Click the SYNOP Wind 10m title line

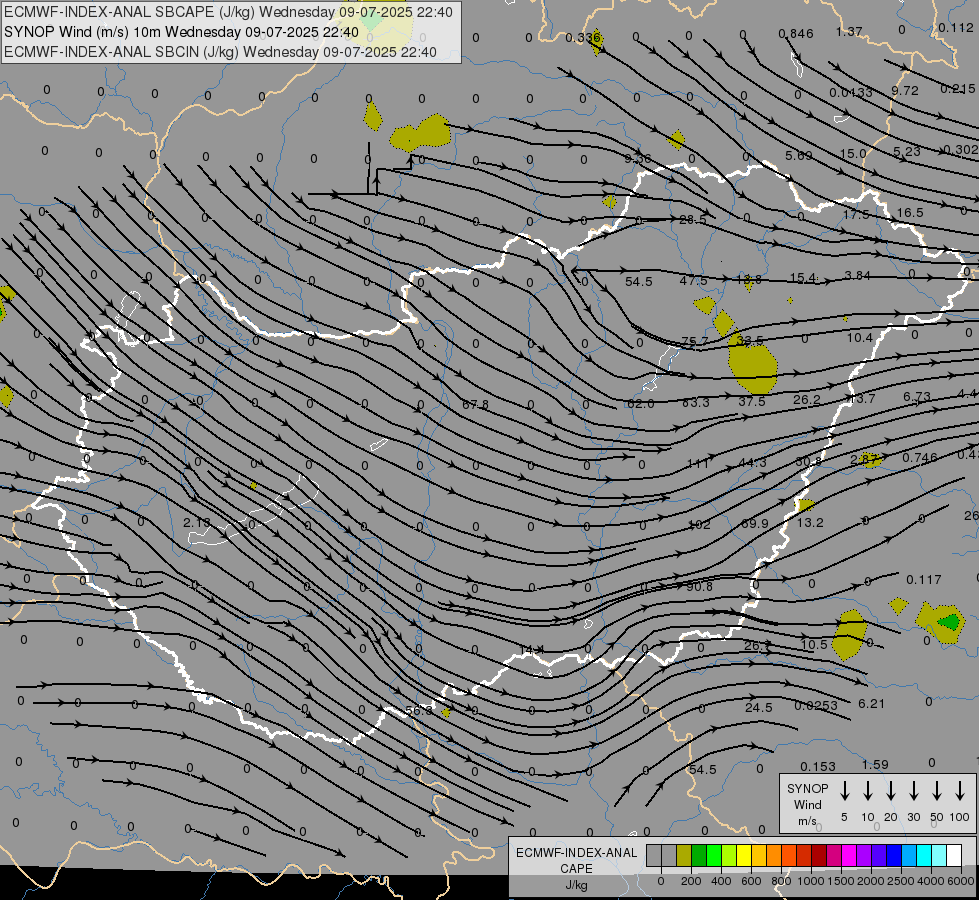click(182, 32)
